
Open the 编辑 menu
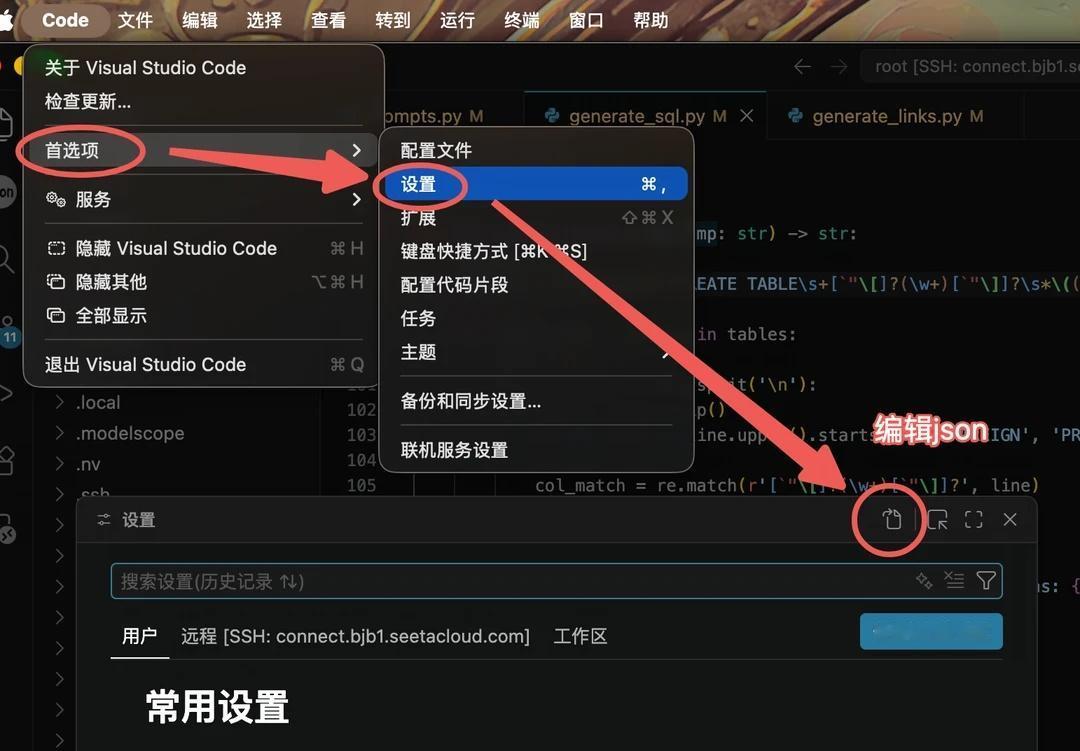(x=200, y=20)
